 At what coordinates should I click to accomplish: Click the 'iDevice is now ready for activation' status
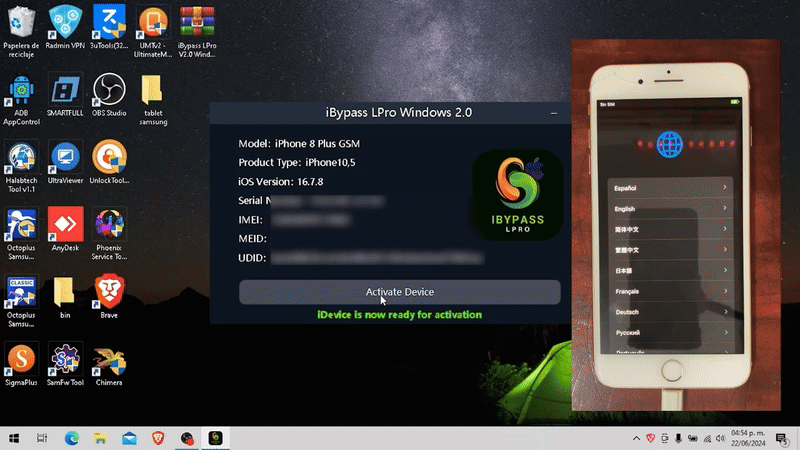click(x=399, y=315)
